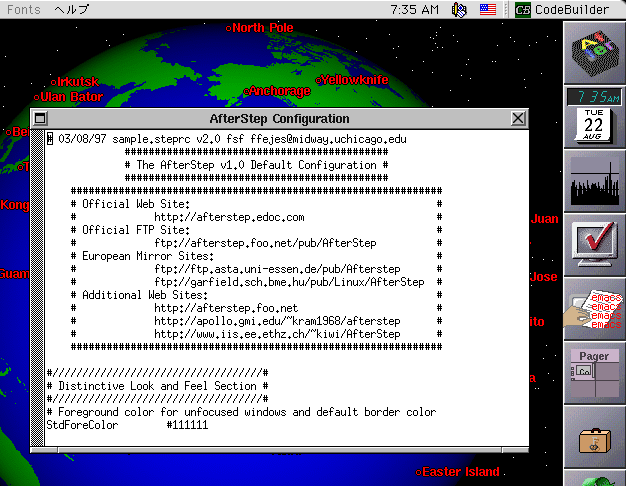The width and height of the screenshot is (626, 486).
Task: Click the Ulan Bator city label
Action: [71, 97]
